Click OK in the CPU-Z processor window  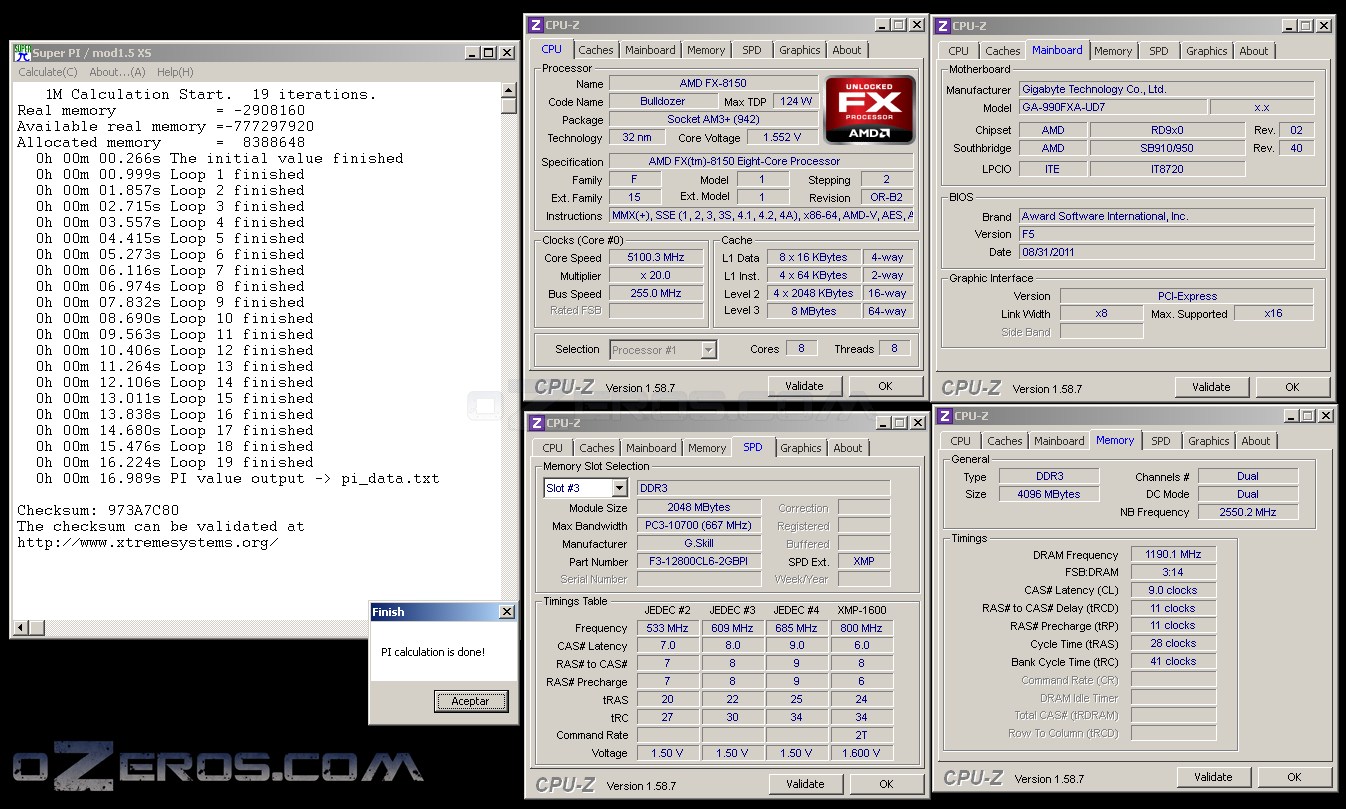coord(885,386)
